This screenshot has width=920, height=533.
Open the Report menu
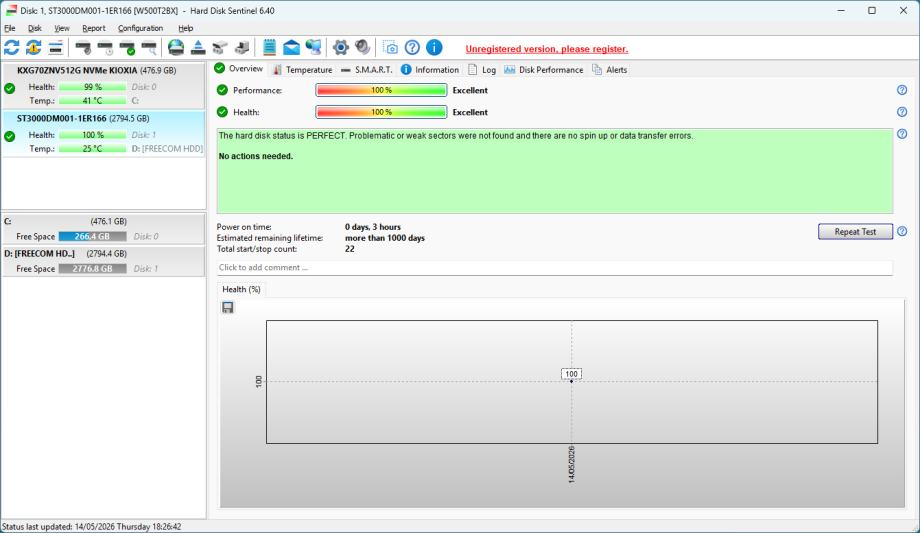pos(93,28)
